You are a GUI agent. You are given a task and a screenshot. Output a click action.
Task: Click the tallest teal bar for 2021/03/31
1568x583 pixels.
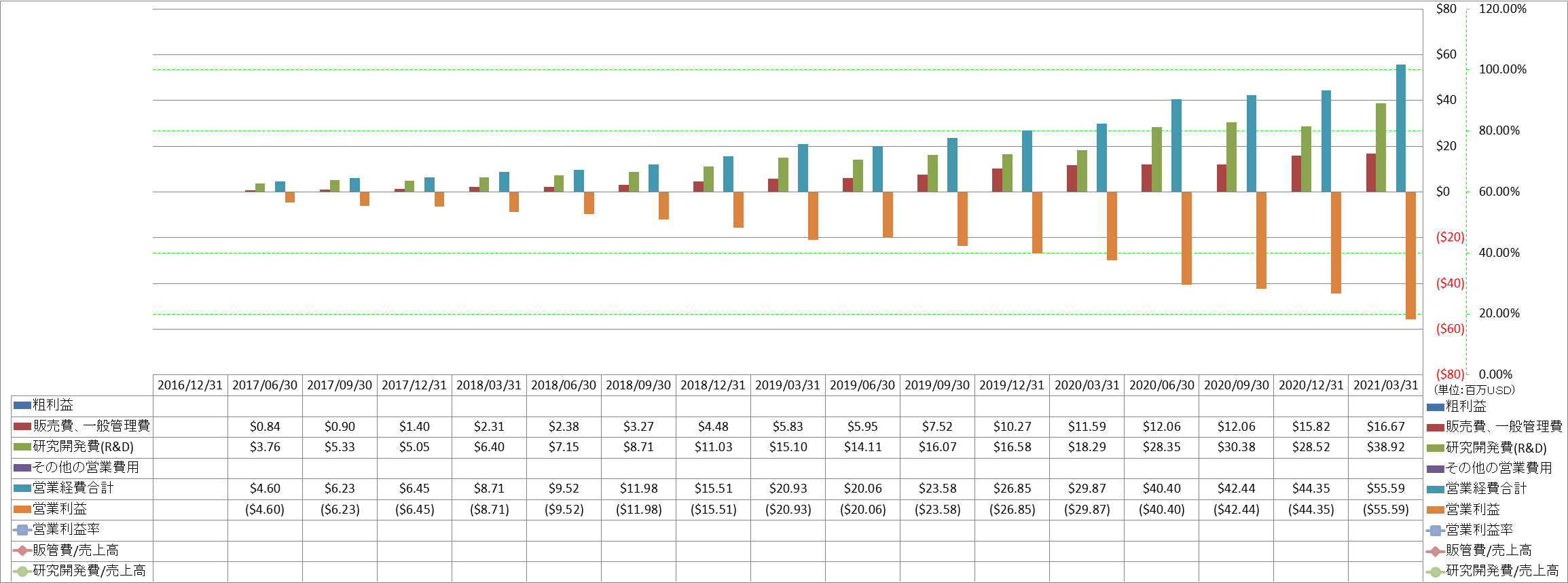[x=1400, y=128]
